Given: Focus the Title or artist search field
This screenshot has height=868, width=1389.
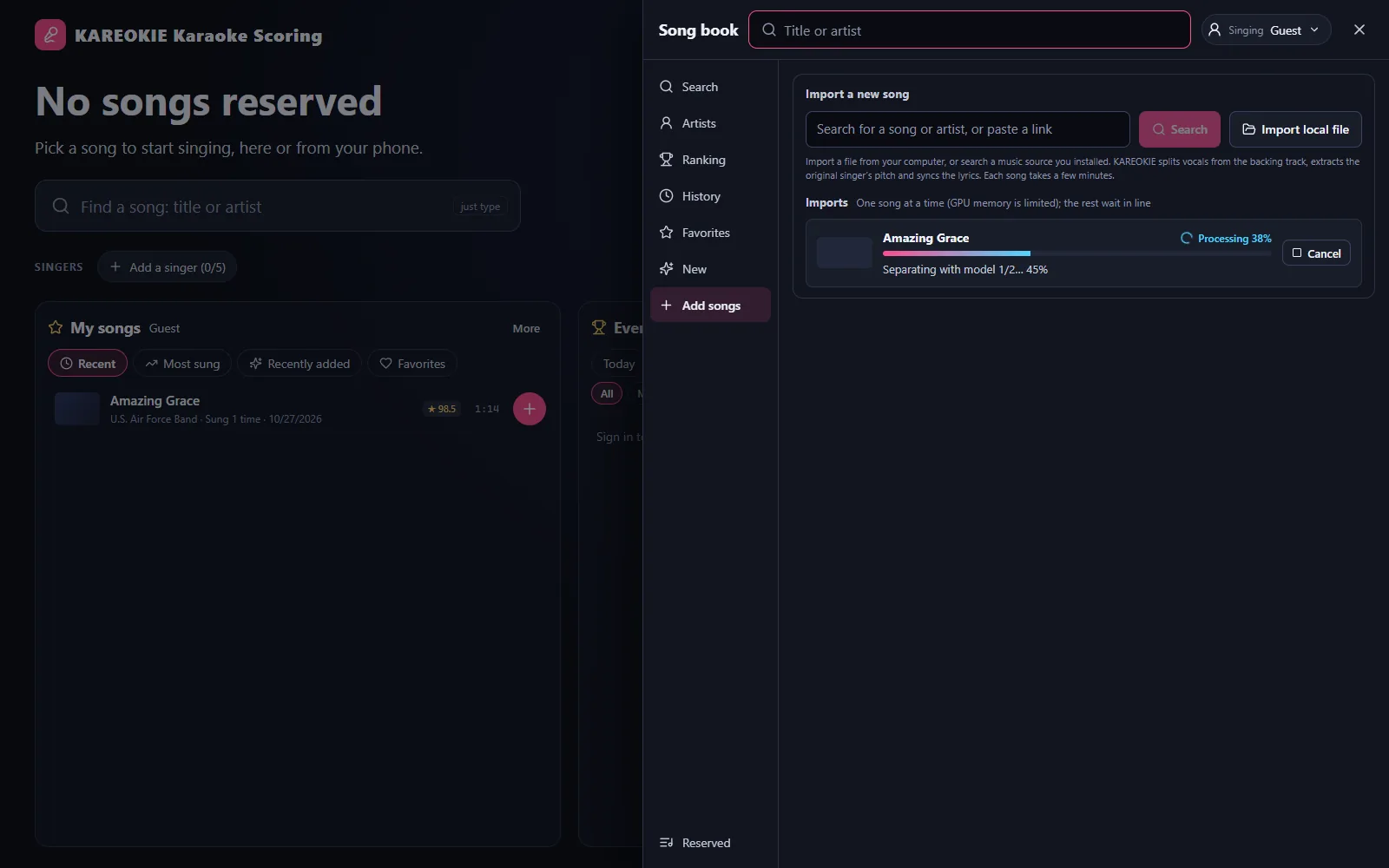Looking at the screenshot, I should pos(969,30).
